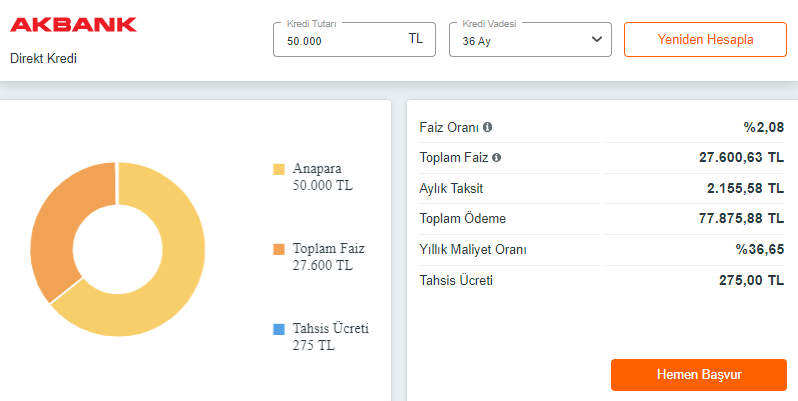Click the Toplam Ödeme amount 77.875,88 TL
Viewport: 798px width, 401px height.
click(731, 218)
